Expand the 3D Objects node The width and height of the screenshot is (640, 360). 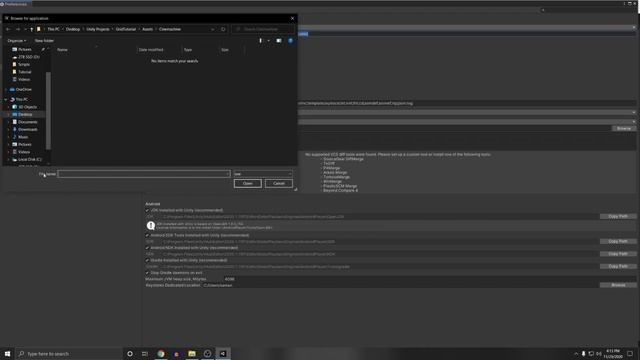[9, 107]
